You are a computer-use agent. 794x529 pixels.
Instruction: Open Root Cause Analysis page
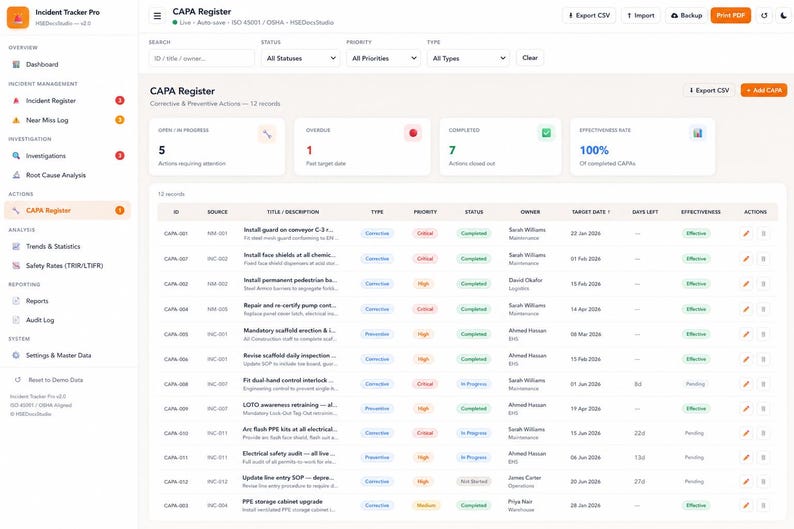pyautogui.click(x=67, y=175)
